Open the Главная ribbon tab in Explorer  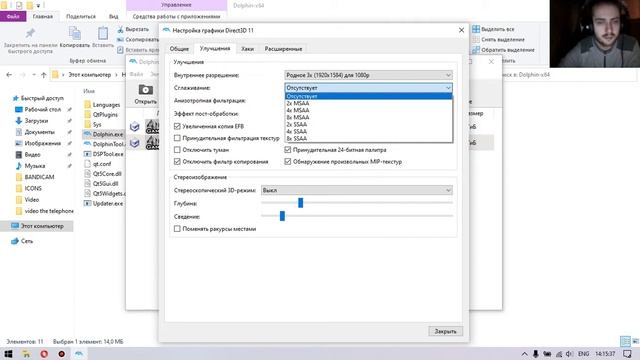pos(42,16)
